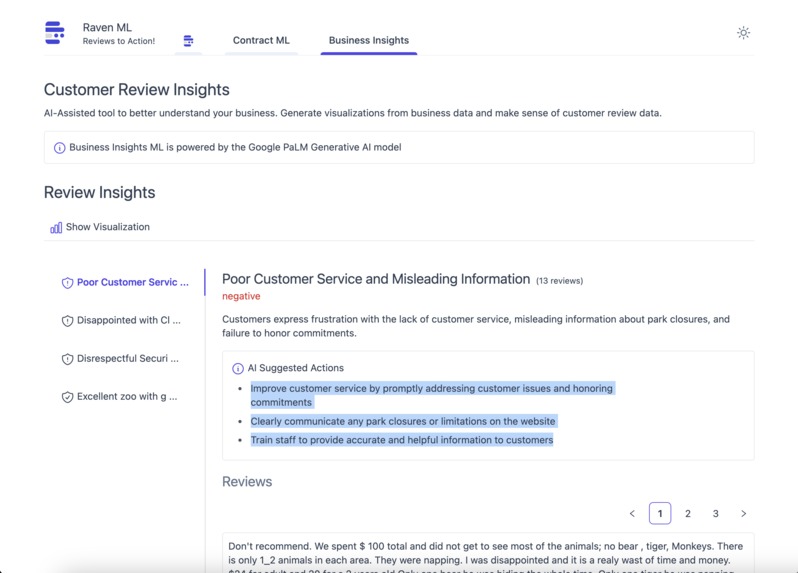Click "Poor Customer Service and Misleading Information" title
The image size is (798, 573).
376,279
